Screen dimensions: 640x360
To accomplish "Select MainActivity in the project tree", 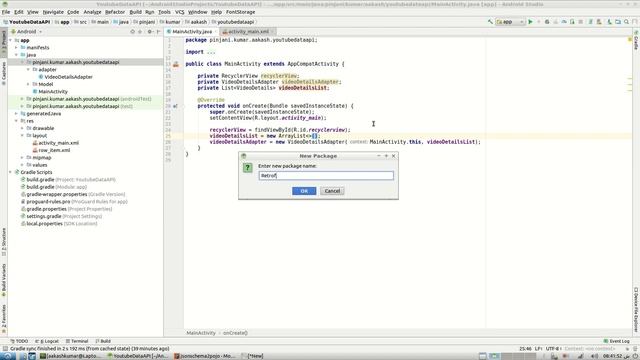I will tap(53, 92).
